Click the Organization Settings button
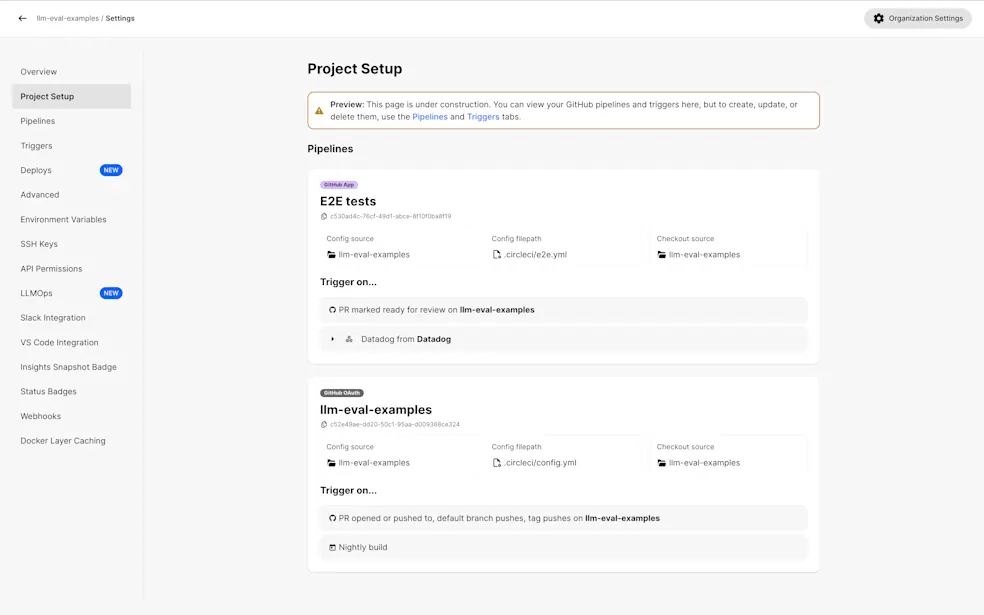 pyautogui.click(x=917, y=18)
